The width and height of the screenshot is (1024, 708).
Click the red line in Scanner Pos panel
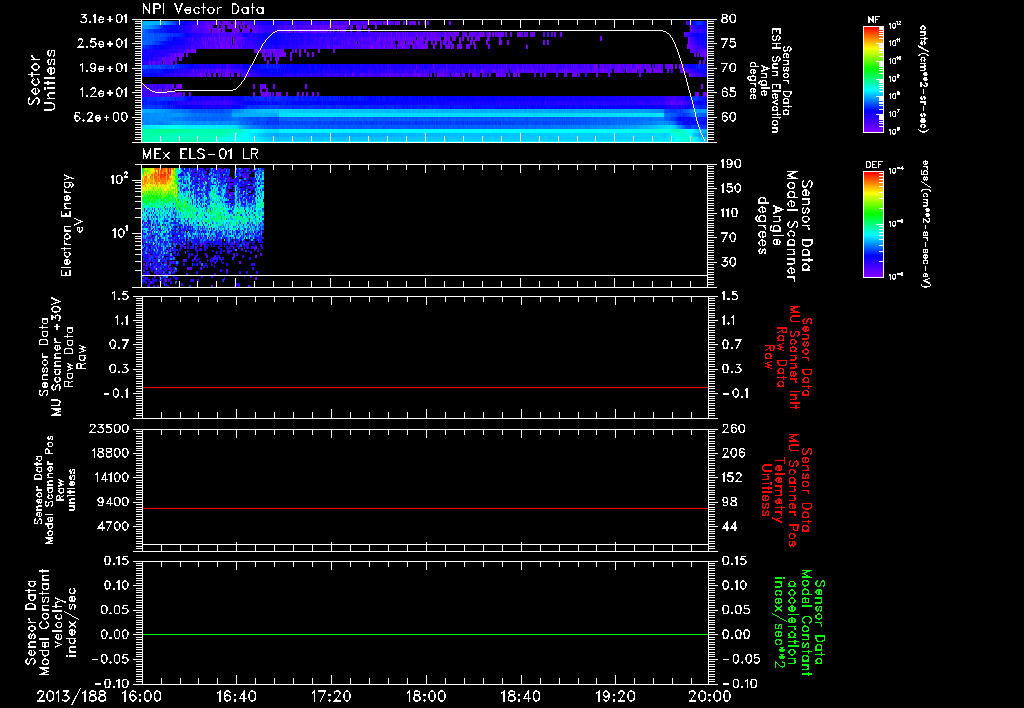click(x=424, y=508)
